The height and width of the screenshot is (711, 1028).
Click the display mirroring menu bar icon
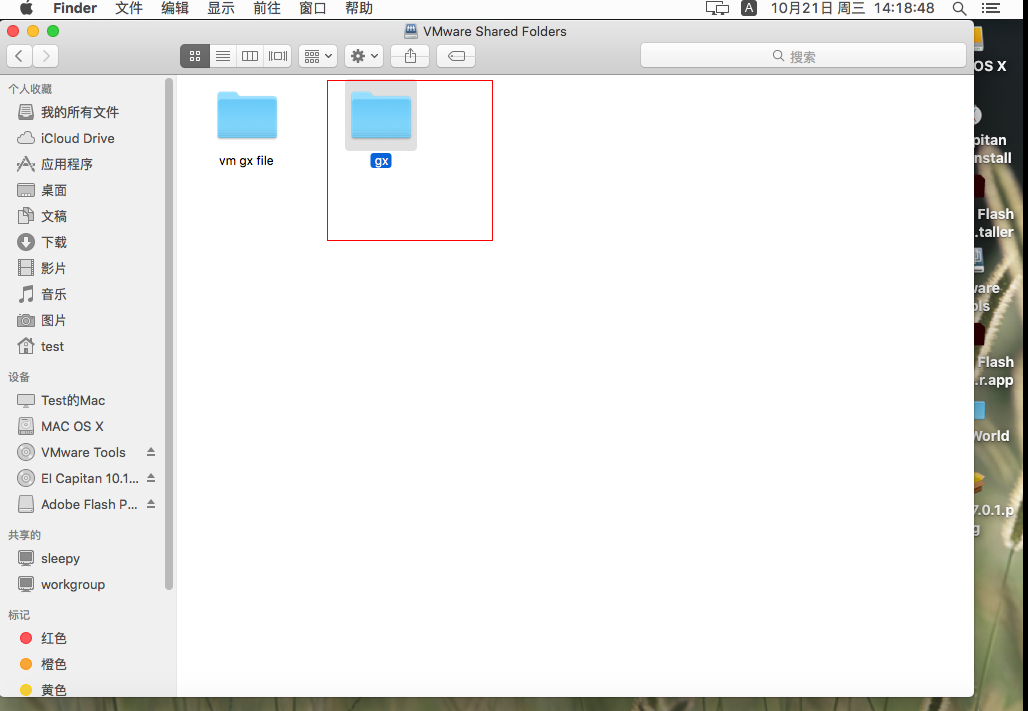[x=717, y=9]
